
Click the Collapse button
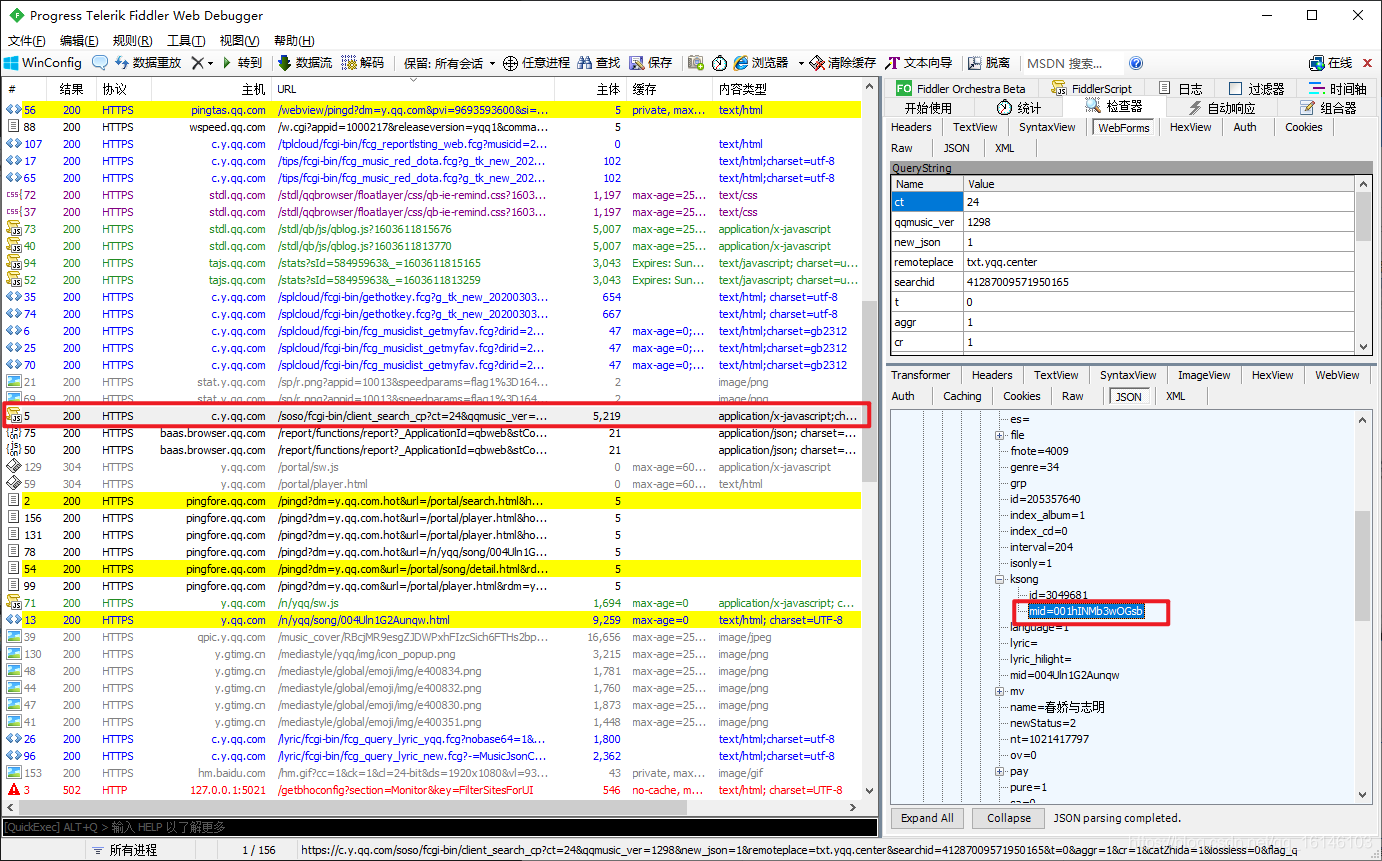point(1008,818)
